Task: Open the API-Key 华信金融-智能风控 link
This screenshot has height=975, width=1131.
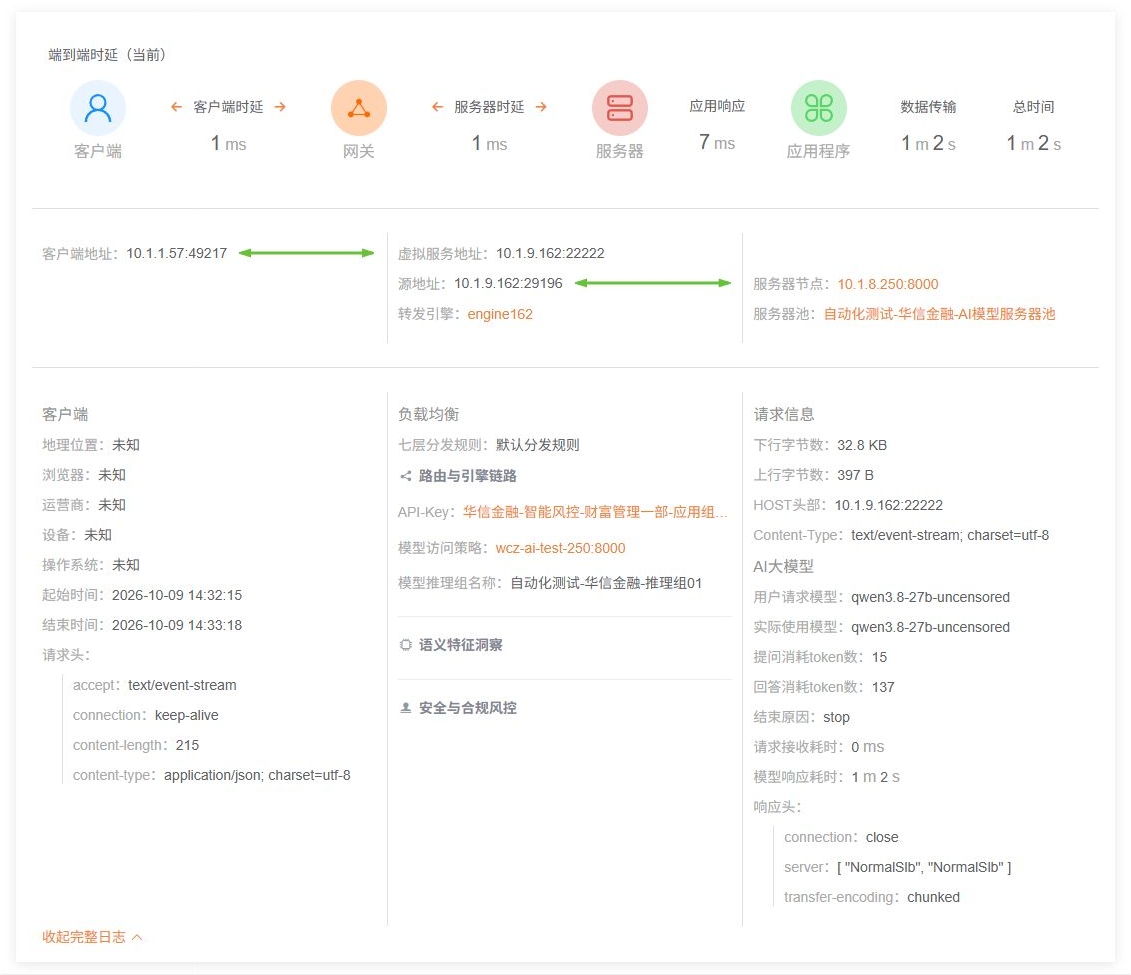Action: click(x=595, y=512)
